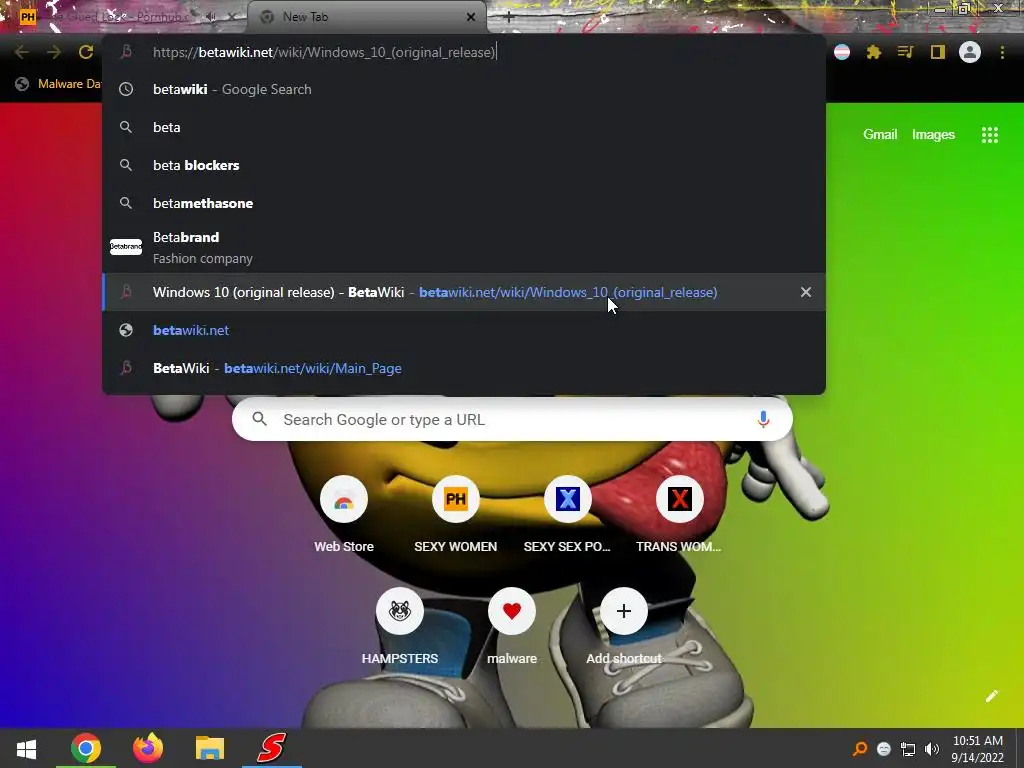Remove the Windows 10 suggestion with X
The height and width of the screenshot is (768, 1024).
[x=806, y=292]
